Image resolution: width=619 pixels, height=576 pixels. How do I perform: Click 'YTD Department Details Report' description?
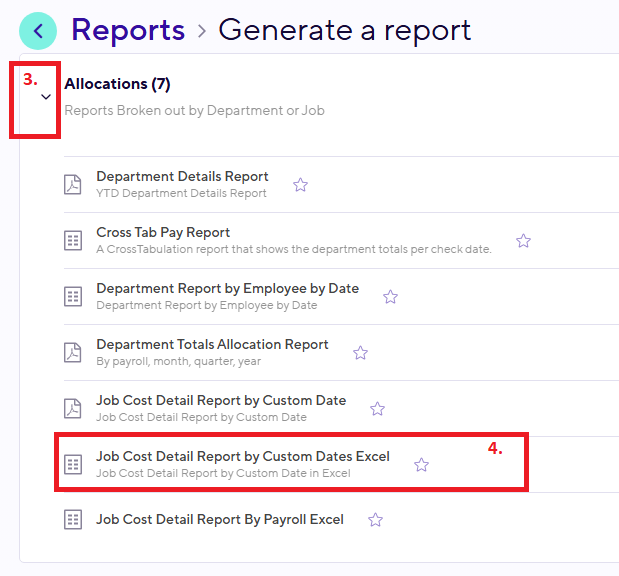tap(181, 193)
